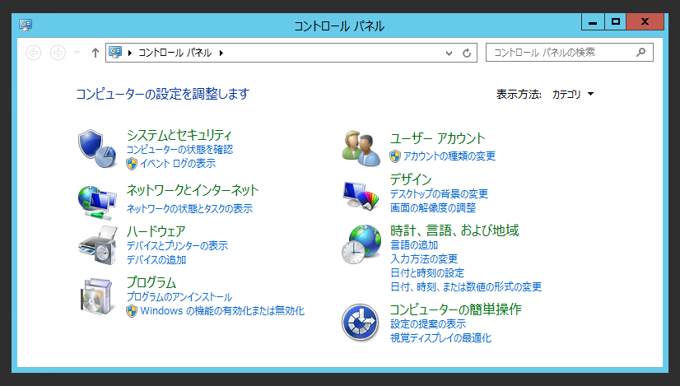
Task: Refresh the Control Panel view
Action: [467, 53]
